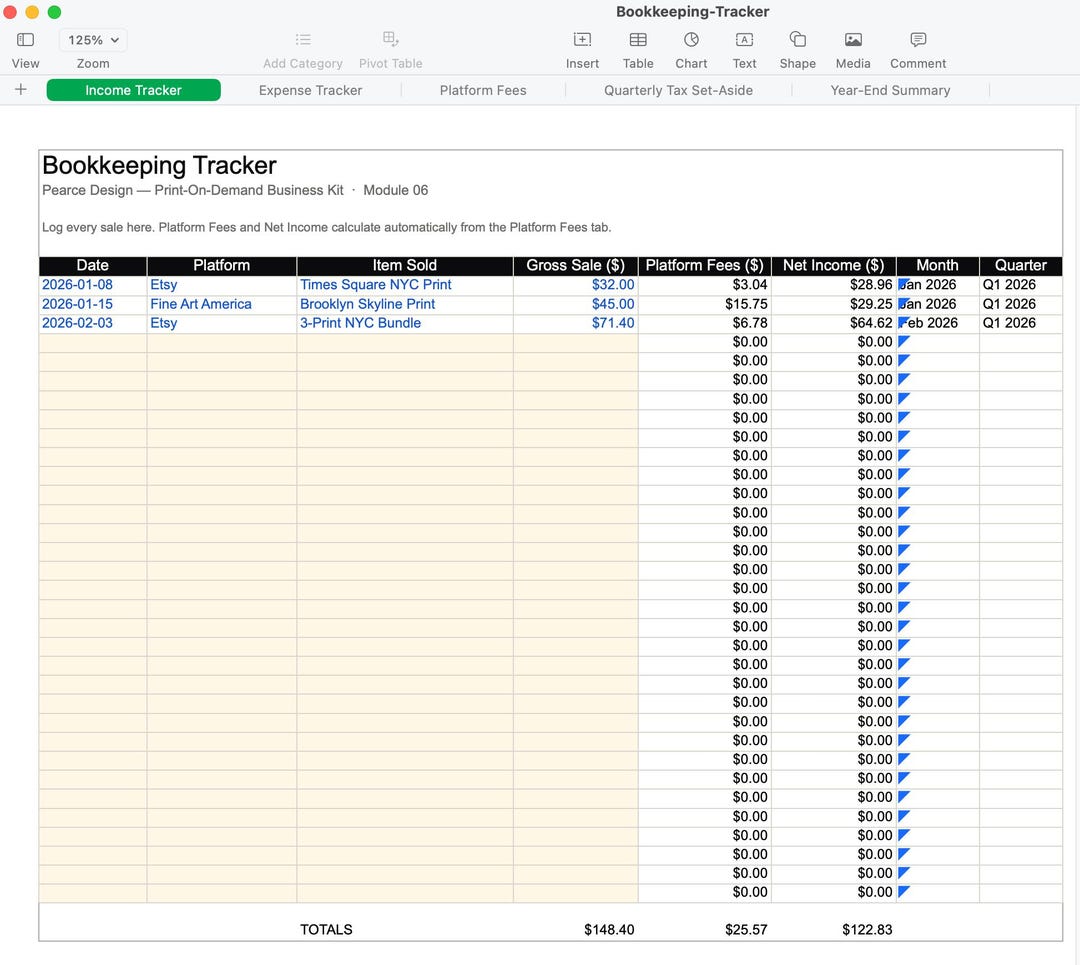The width and height of the screenshot is (1080, 965).
Task: Open the Quarterly Tax Set-Aside tab
Action: [678, 90]
